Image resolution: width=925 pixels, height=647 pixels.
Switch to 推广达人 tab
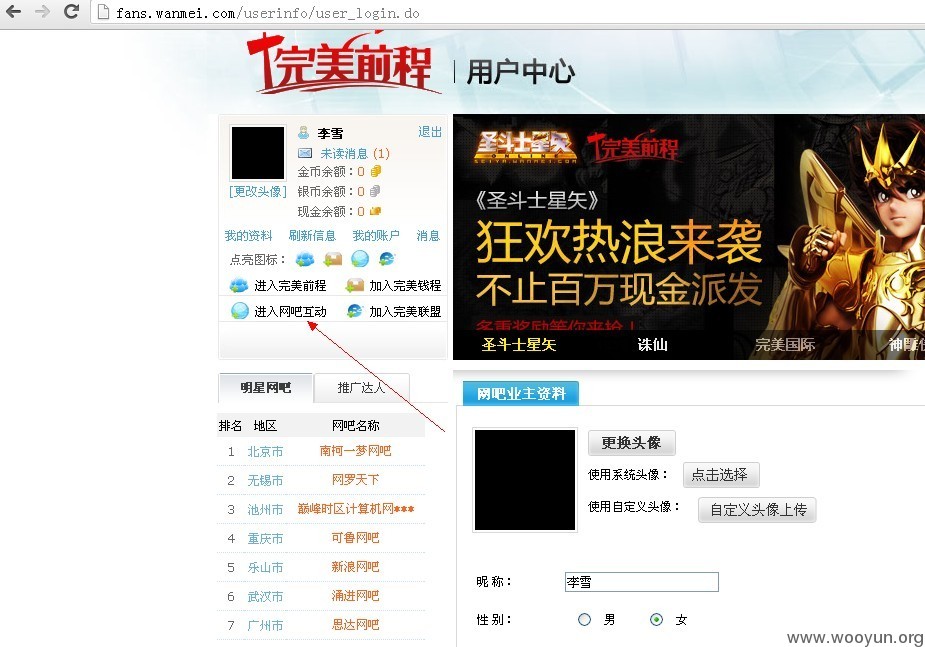(x=361, y=387)
